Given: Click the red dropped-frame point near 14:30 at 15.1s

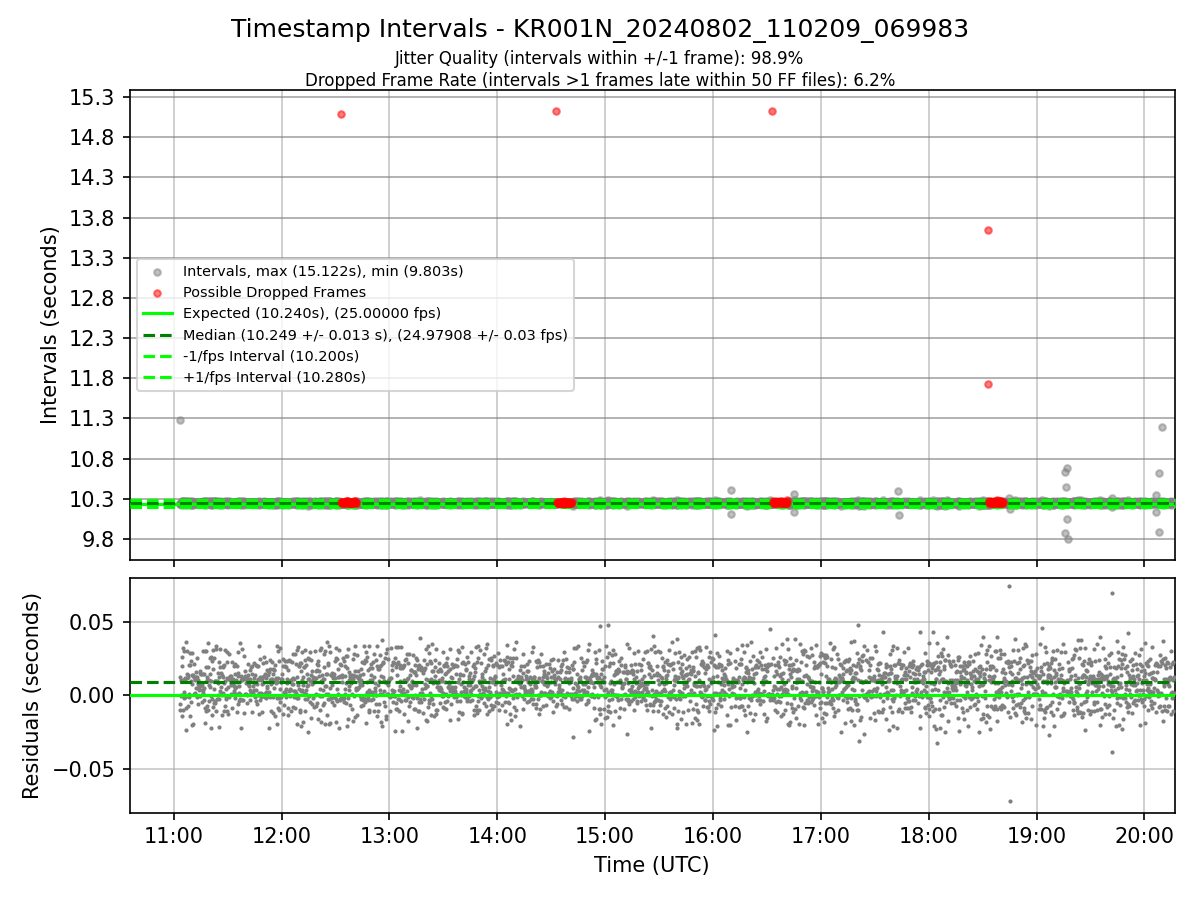Looking at the screenshot, I should pyautogui.click(x=556, y=111).
